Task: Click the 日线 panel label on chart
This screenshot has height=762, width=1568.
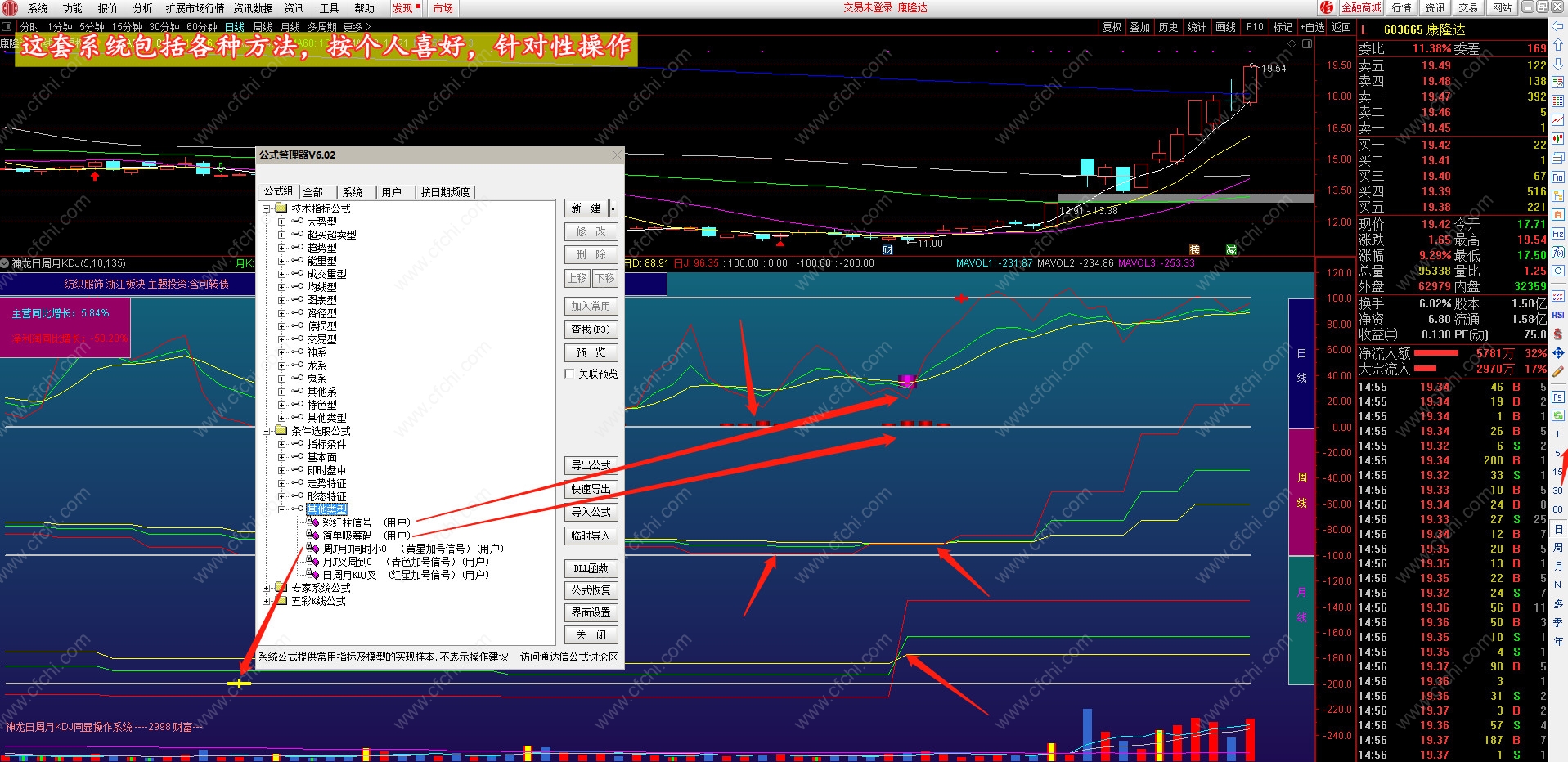Action: pos(1301,365)
